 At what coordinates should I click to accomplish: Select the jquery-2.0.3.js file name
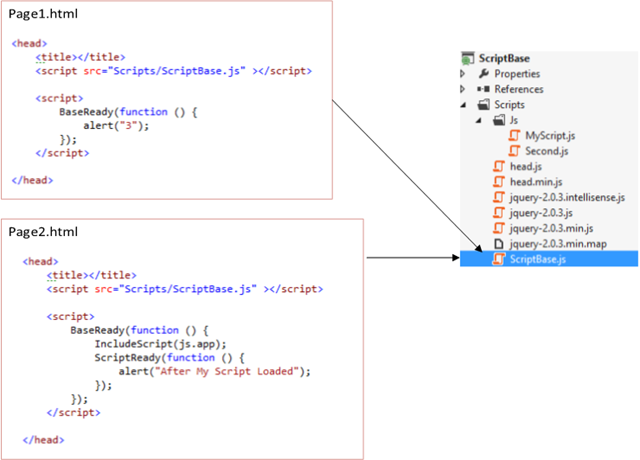coord(541,213)
